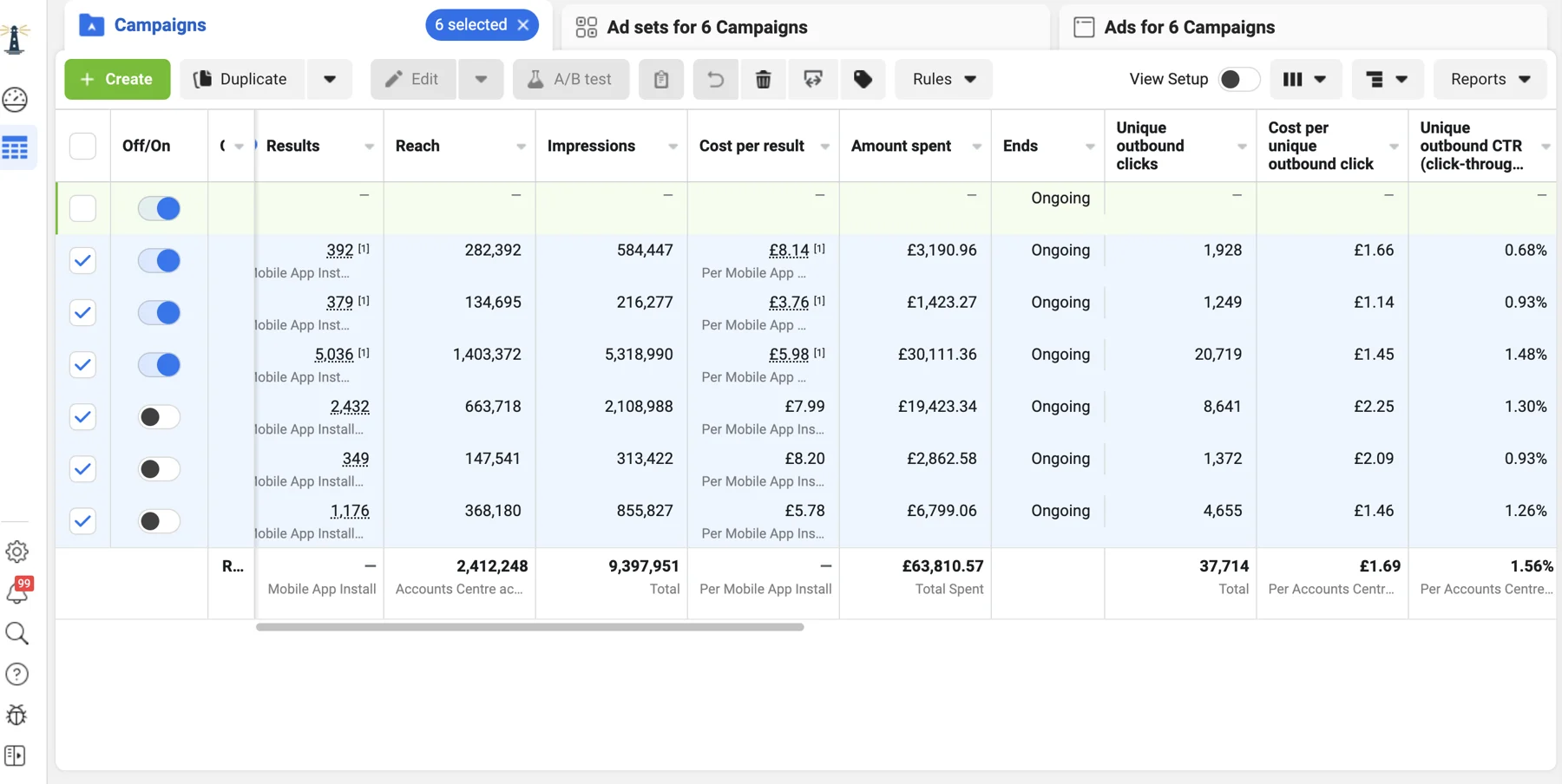
Task: Open the bug report icon
Action: (x=16, y=715)
